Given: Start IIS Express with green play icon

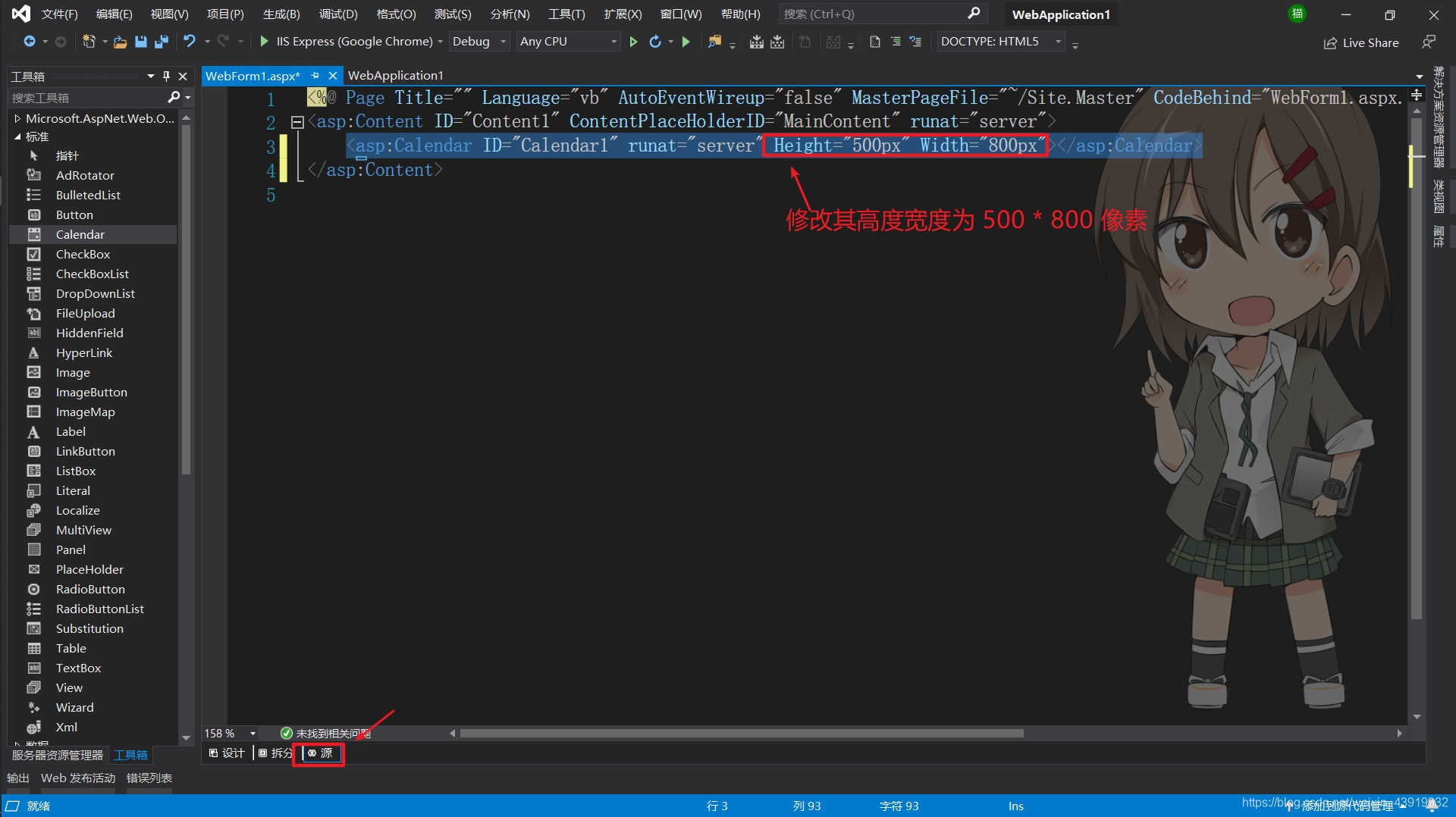Looking at the screenshot, I should 265,41.
